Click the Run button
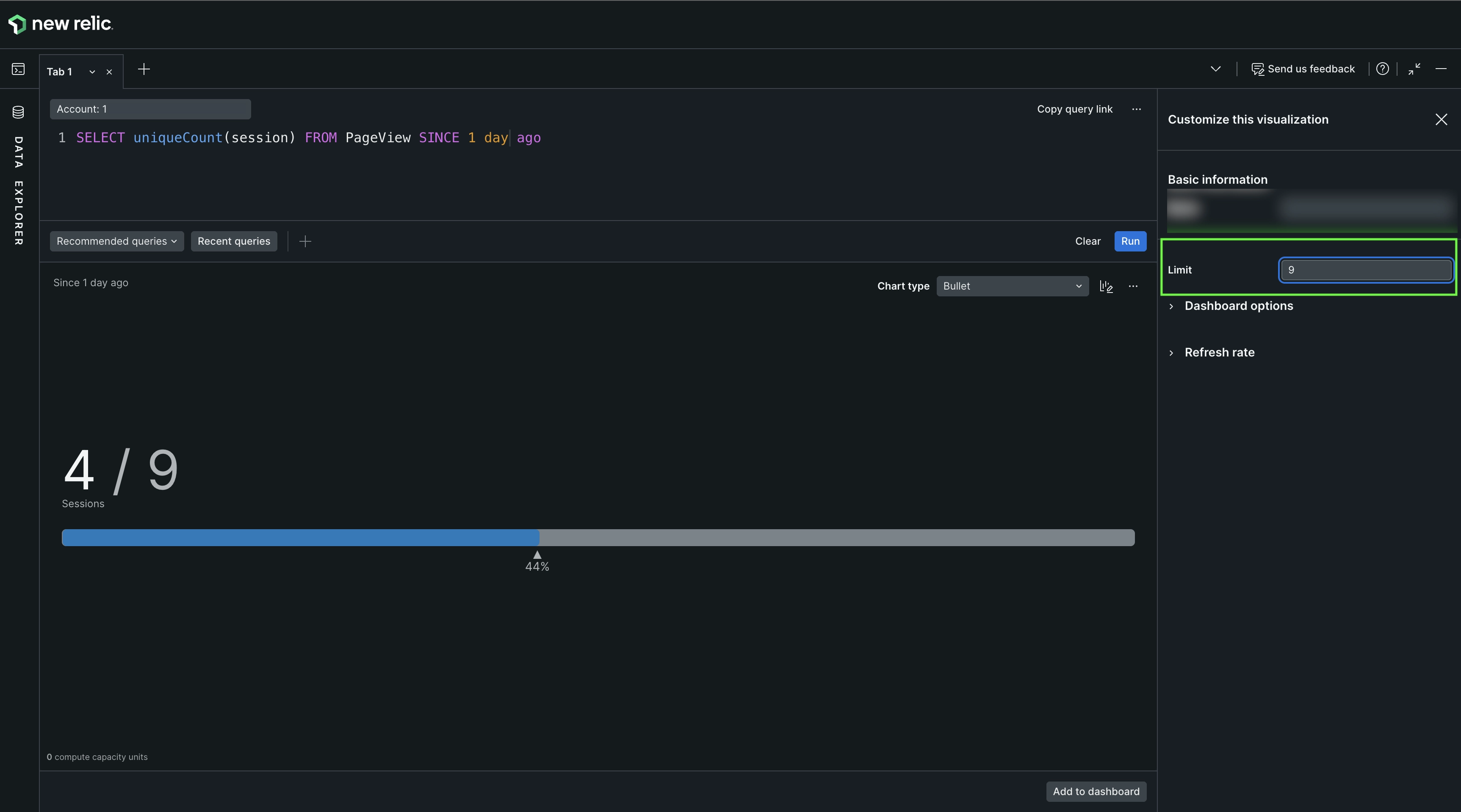 [x=1130, y=242]
